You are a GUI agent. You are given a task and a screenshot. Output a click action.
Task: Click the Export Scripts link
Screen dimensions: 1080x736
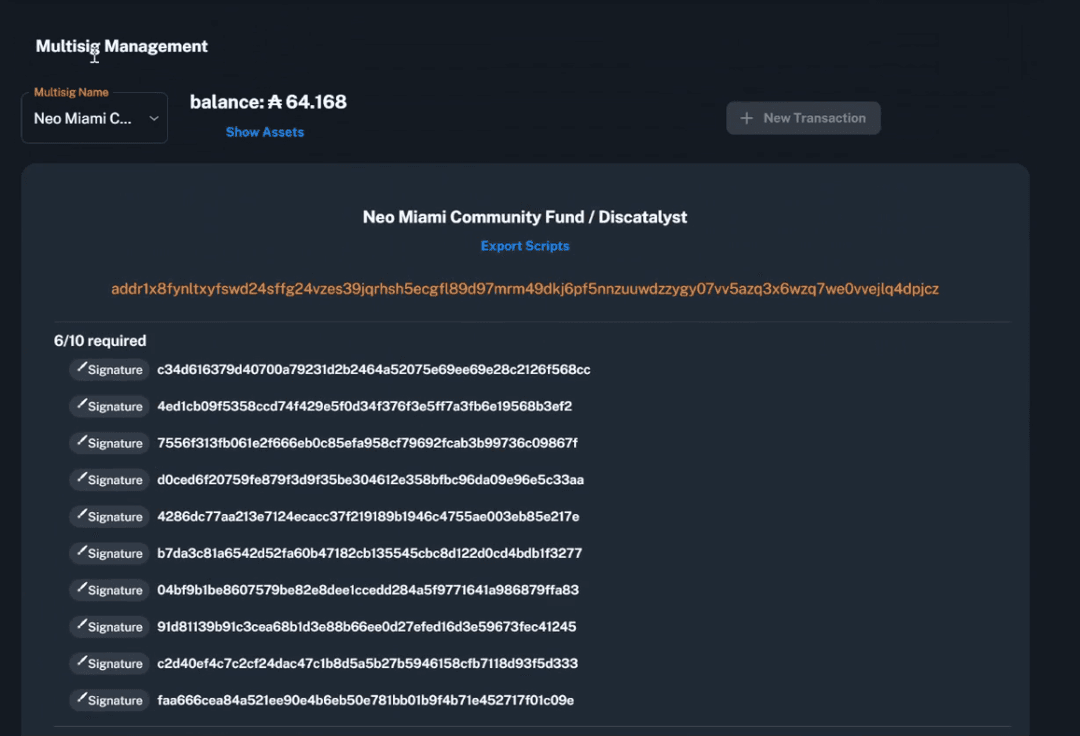(525, 246)
